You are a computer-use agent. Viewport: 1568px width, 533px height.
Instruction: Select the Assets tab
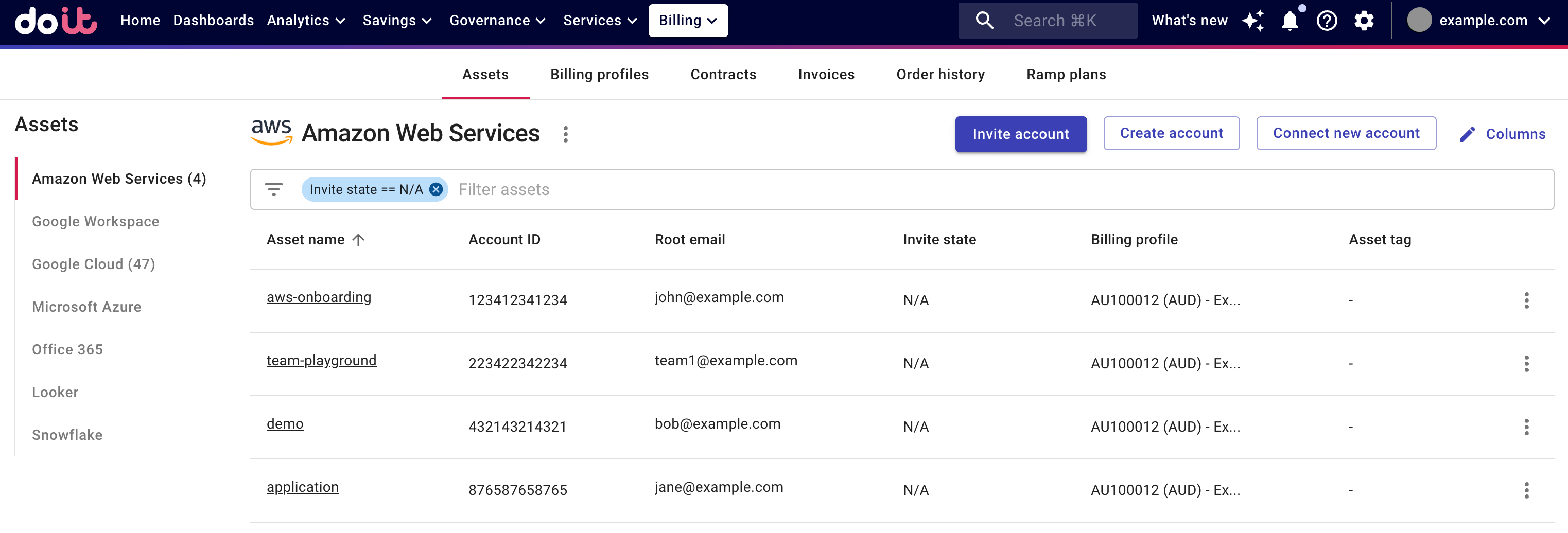click(485, 74)
